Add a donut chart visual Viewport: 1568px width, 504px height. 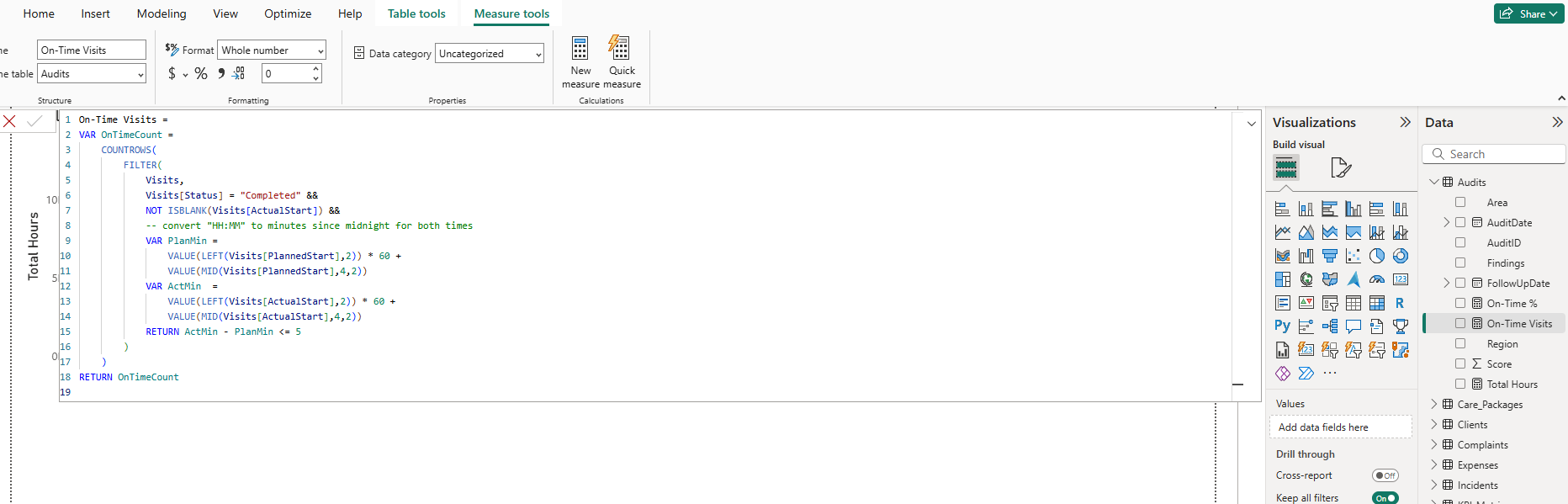tap(1400, 256)
